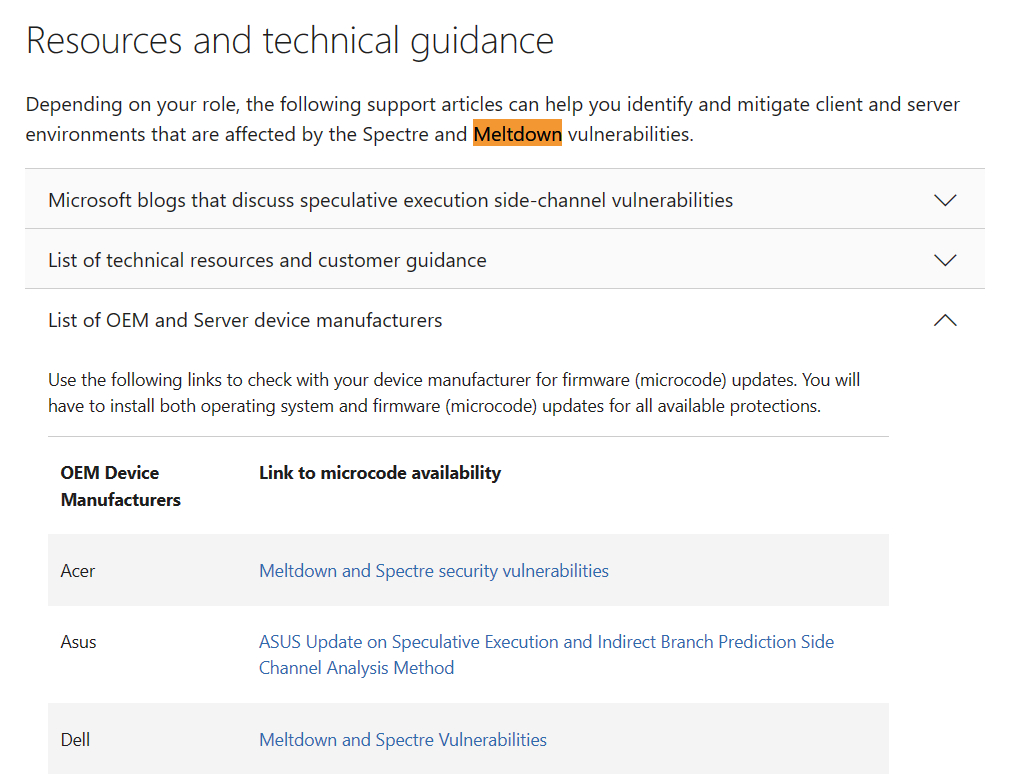Select the Asus manufacturer cell
1024x783 pixels.
[78, 642]
